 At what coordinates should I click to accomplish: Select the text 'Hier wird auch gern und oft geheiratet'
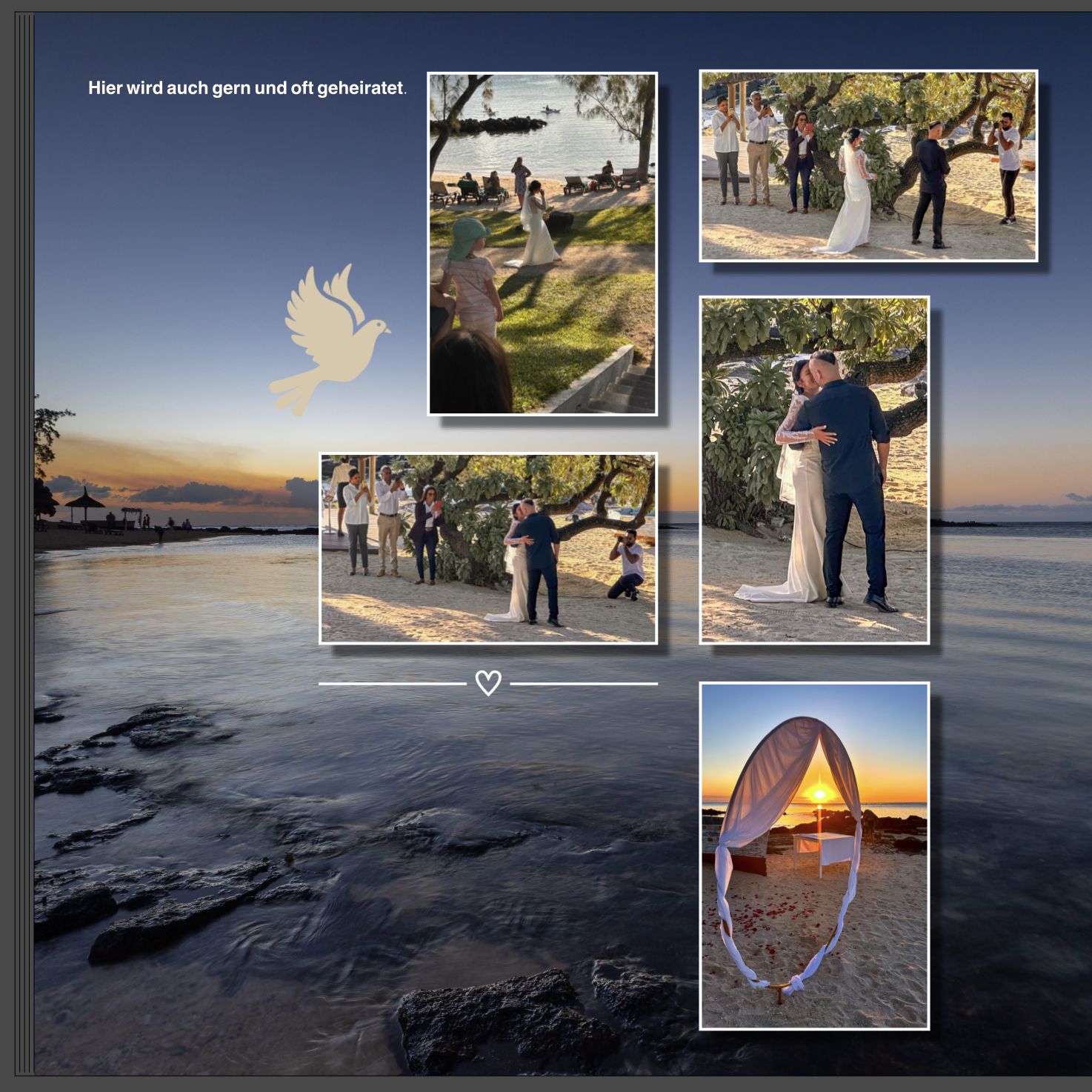tap(247, 88)
